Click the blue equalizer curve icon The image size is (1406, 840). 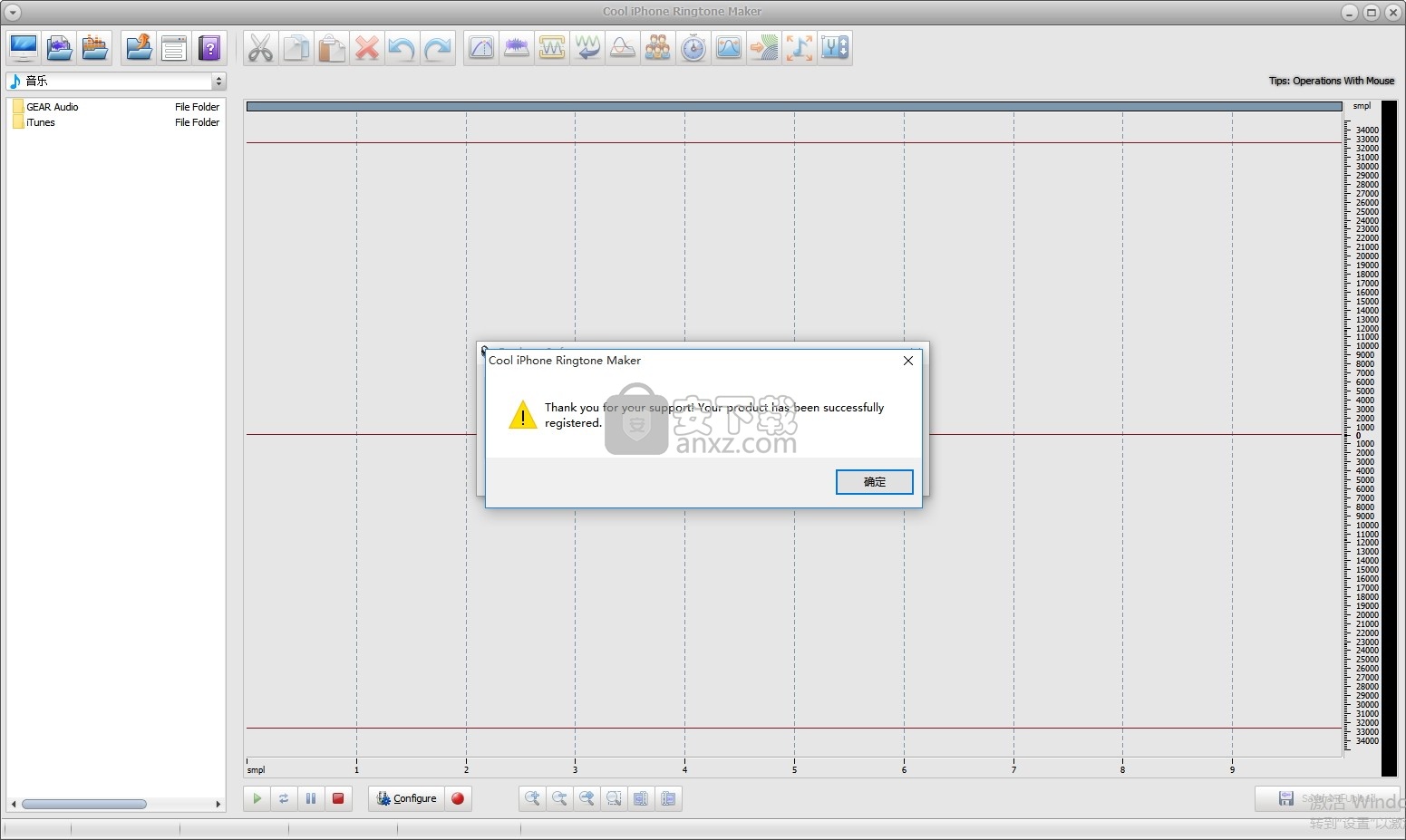point(729,48)
